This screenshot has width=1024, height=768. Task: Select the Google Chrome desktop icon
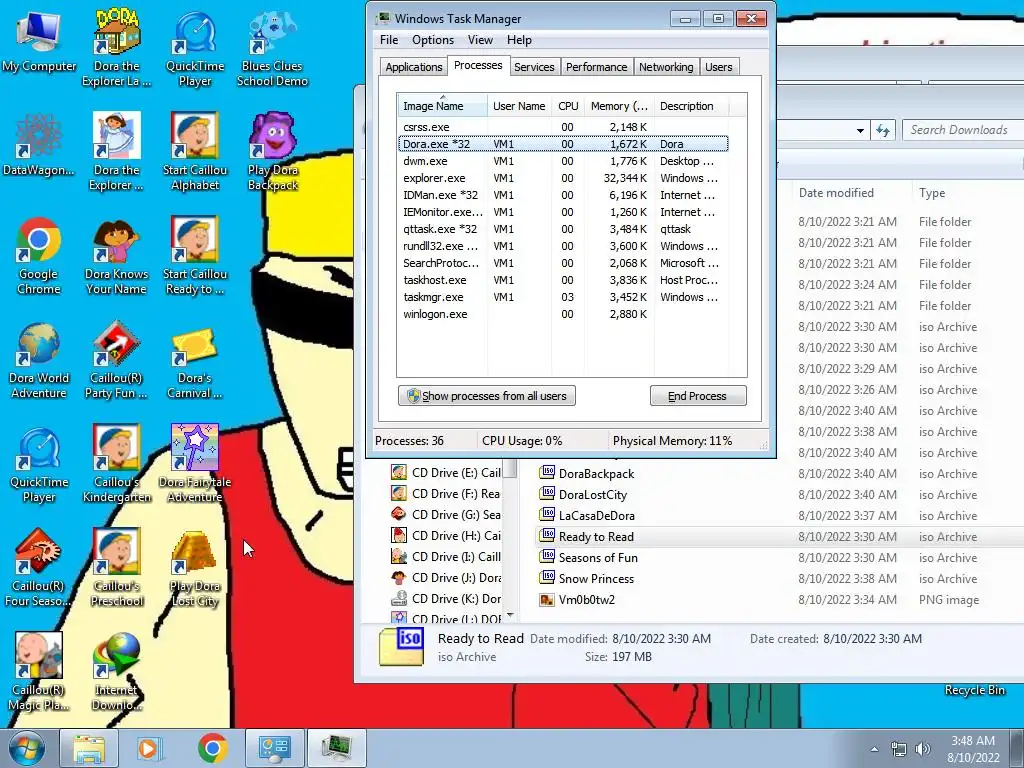pyautogui.click(x=39, y=256)
